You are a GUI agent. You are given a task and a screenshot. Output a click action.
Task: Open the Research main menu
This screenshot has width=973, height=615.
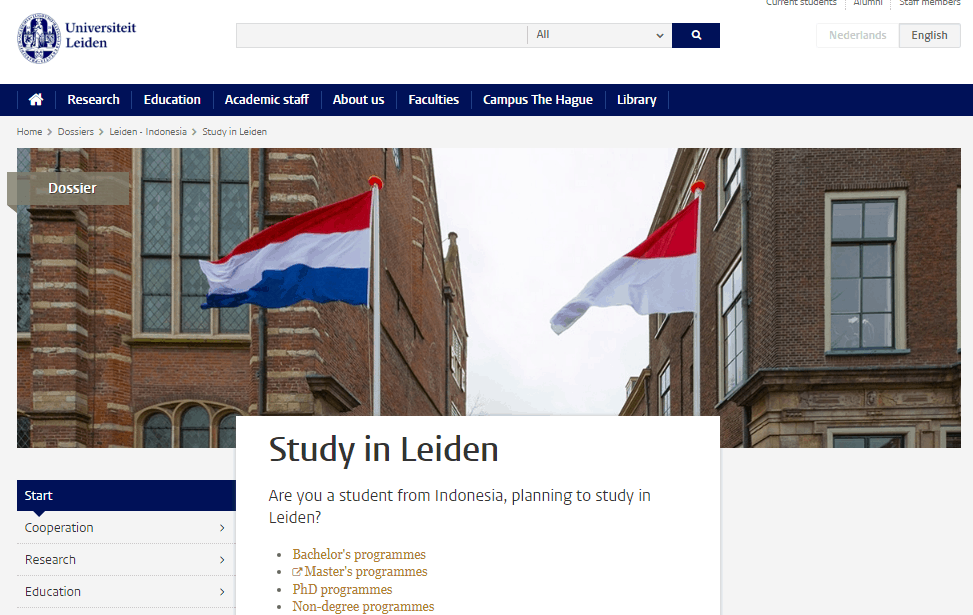93,99
